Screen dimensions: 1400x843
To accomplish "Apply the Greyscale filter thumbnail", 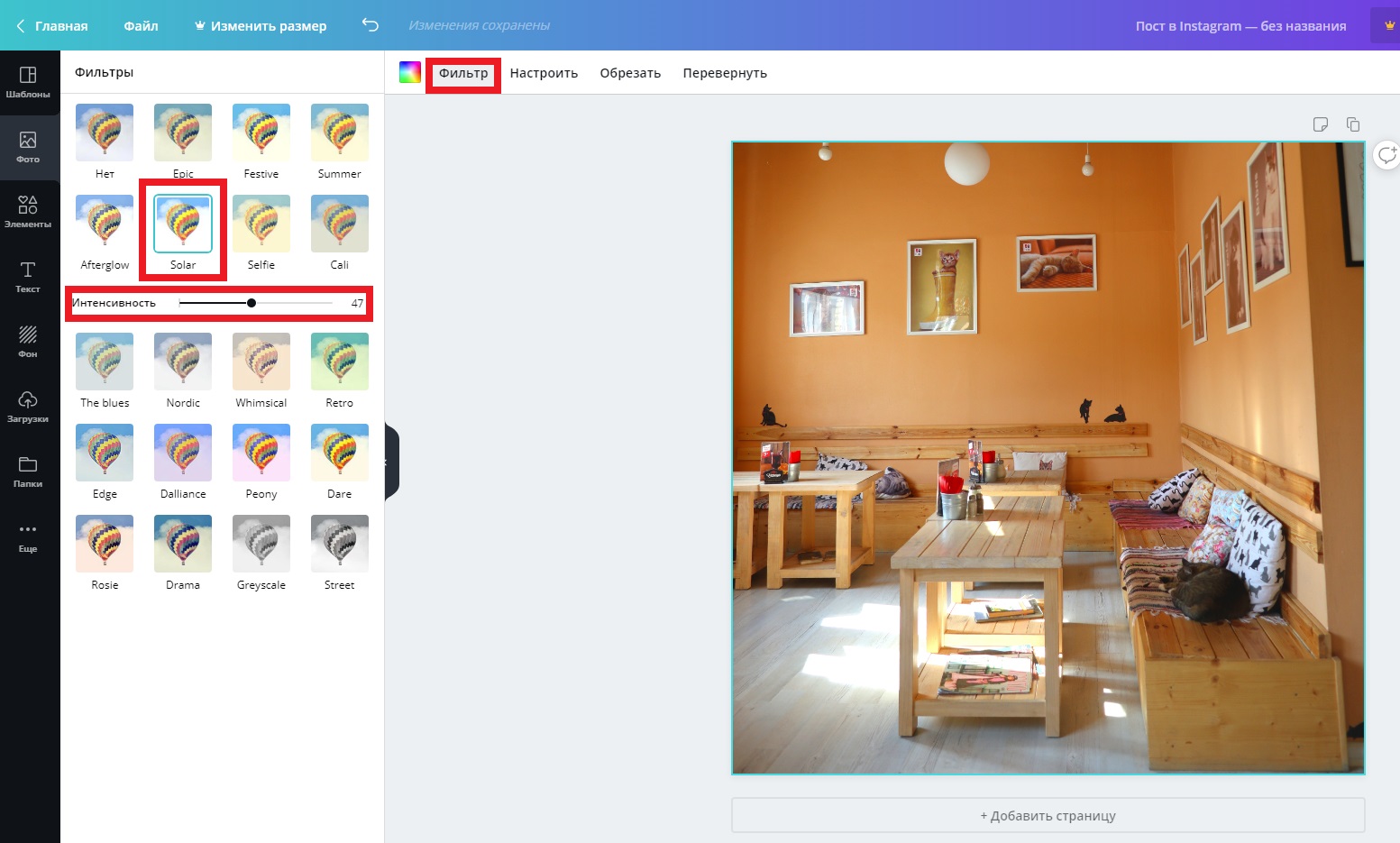I will 261,544.
